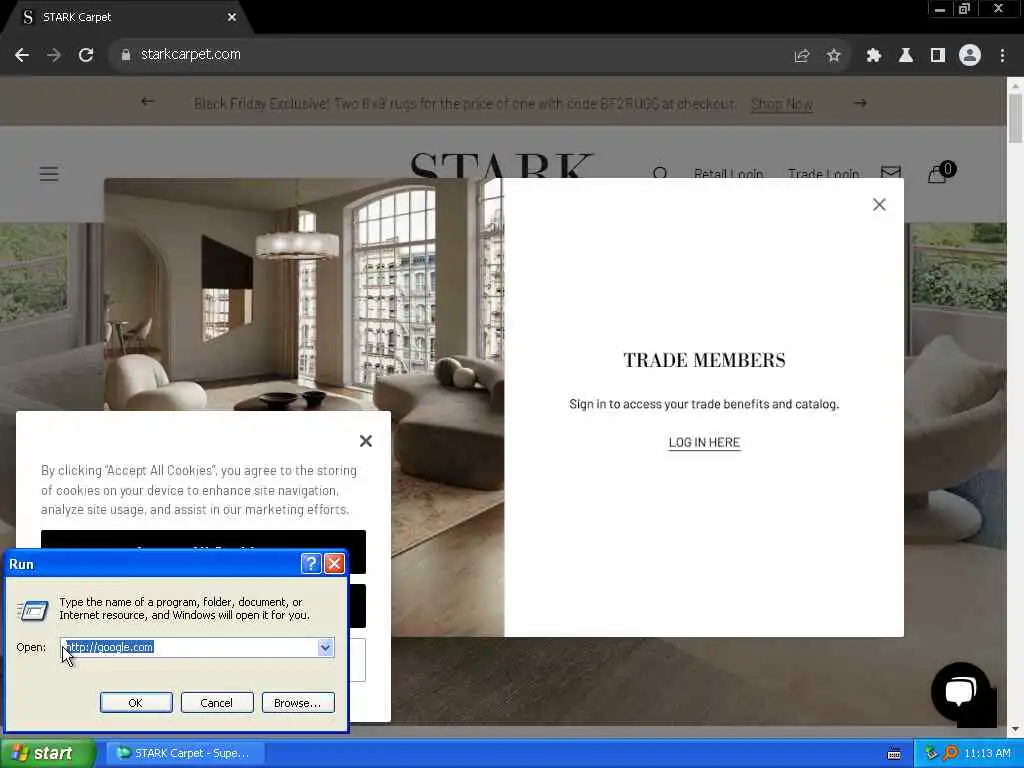Click Browse... in the Run dialog
Viewport: 1024px width, 768px height.
click(x=298, y=703)
